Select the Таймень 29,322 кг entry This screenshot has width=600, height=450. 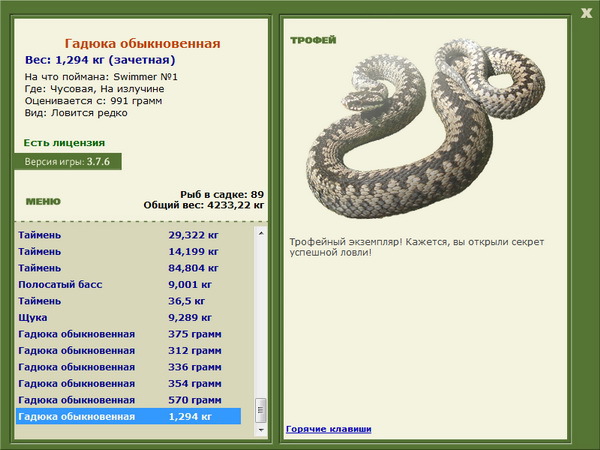coord(129,235)
